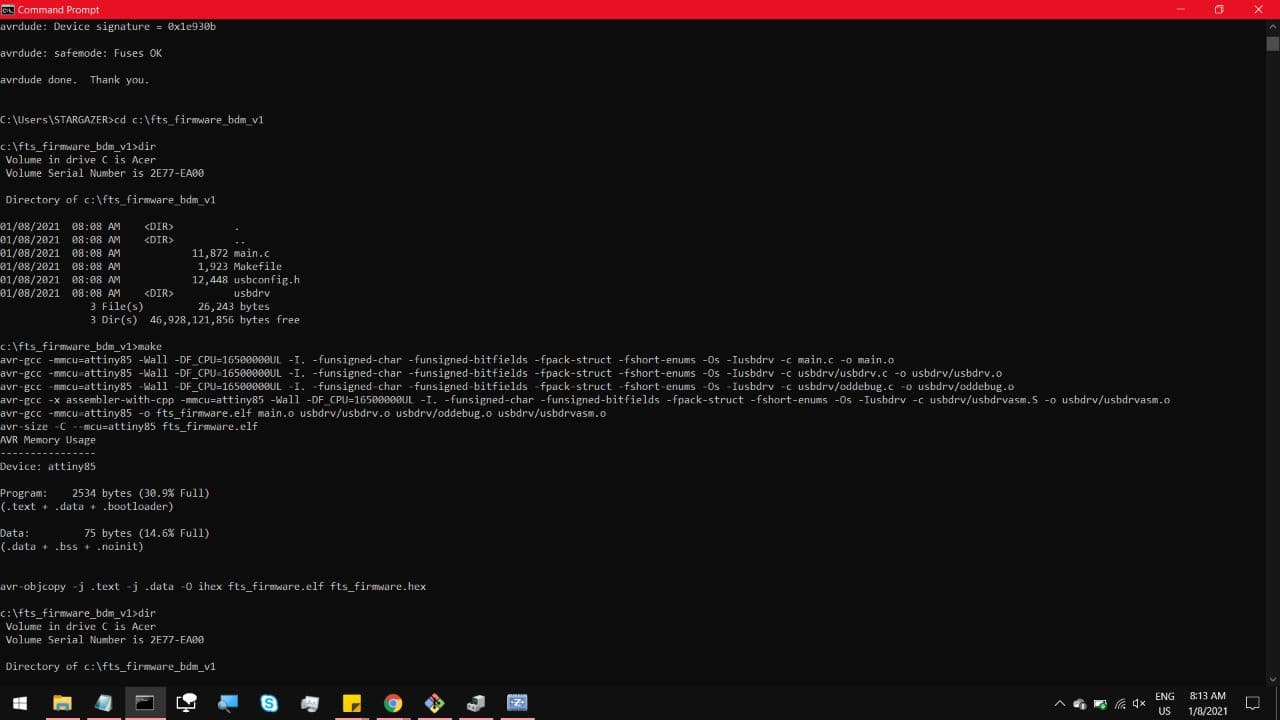Change the ENG US input language
Viewport: 1280px width, 720px height.
point(1165,703)
